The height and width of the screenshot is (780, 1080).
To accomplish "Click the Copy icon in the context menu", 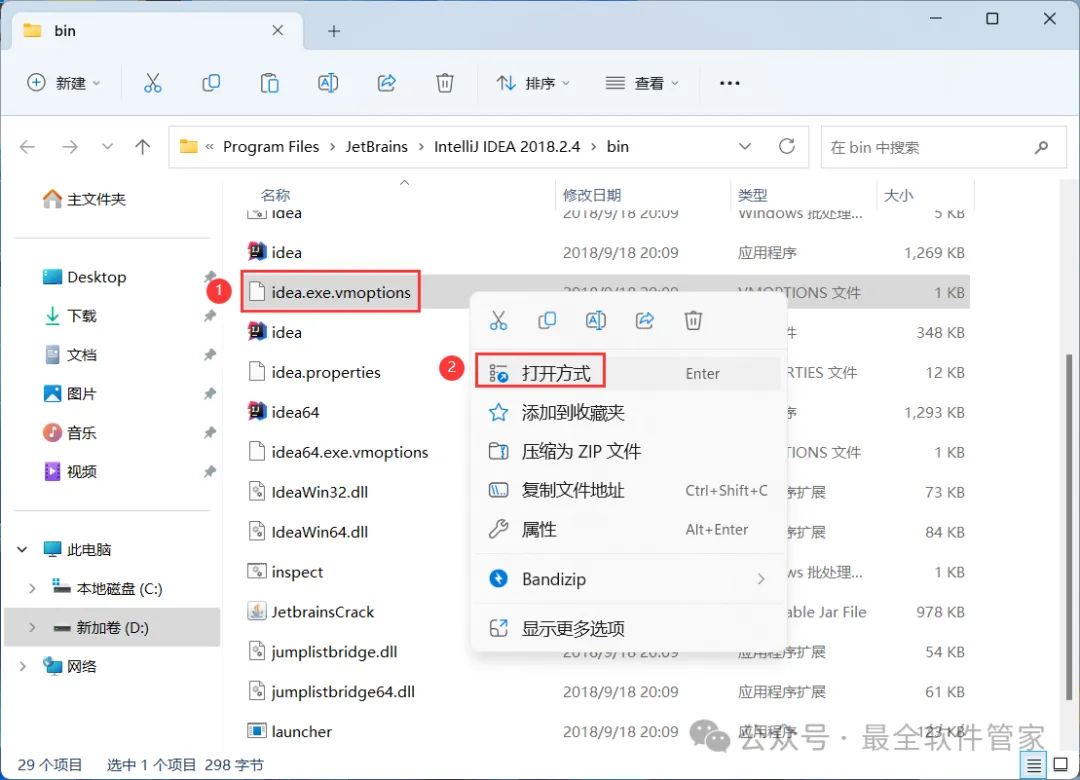I will [x=547, y=320].
